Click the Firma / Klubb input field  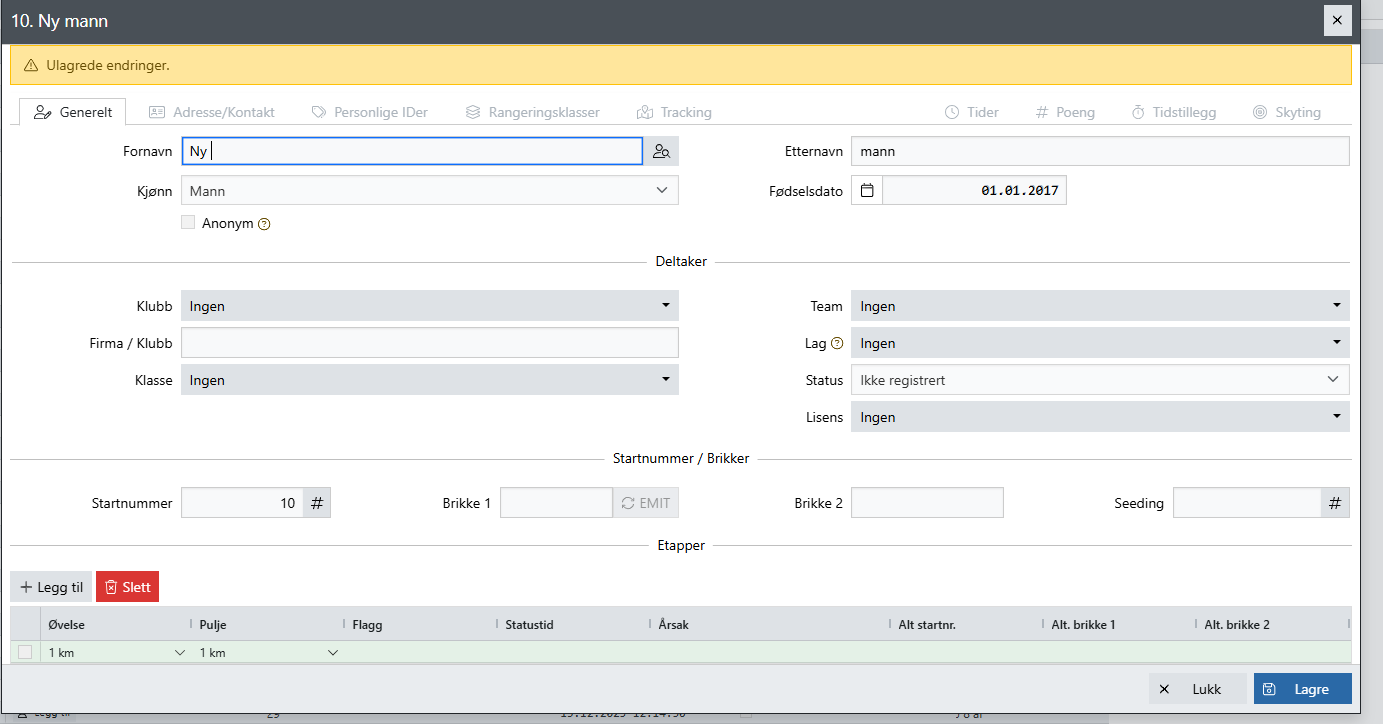coord(429,343)
